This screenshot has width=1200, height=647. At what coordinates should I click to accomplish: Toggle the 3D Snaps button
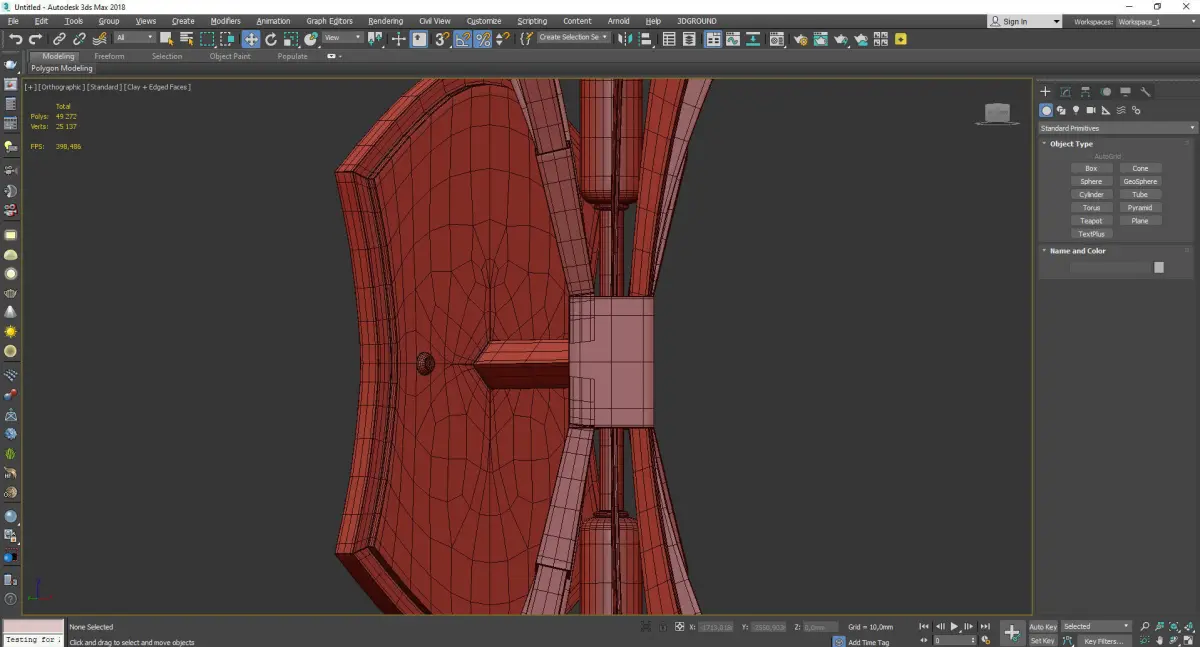(x=441, y=39)
